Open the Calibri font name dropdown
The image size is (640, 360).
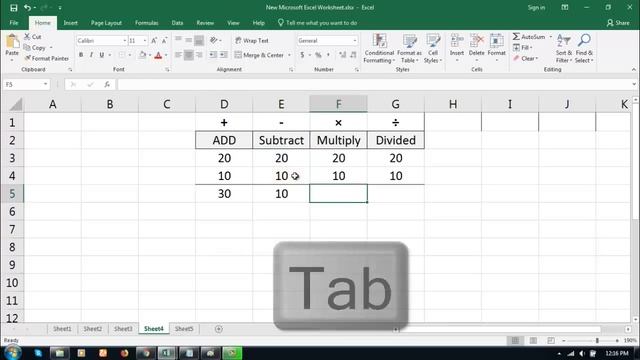point(124,41)
